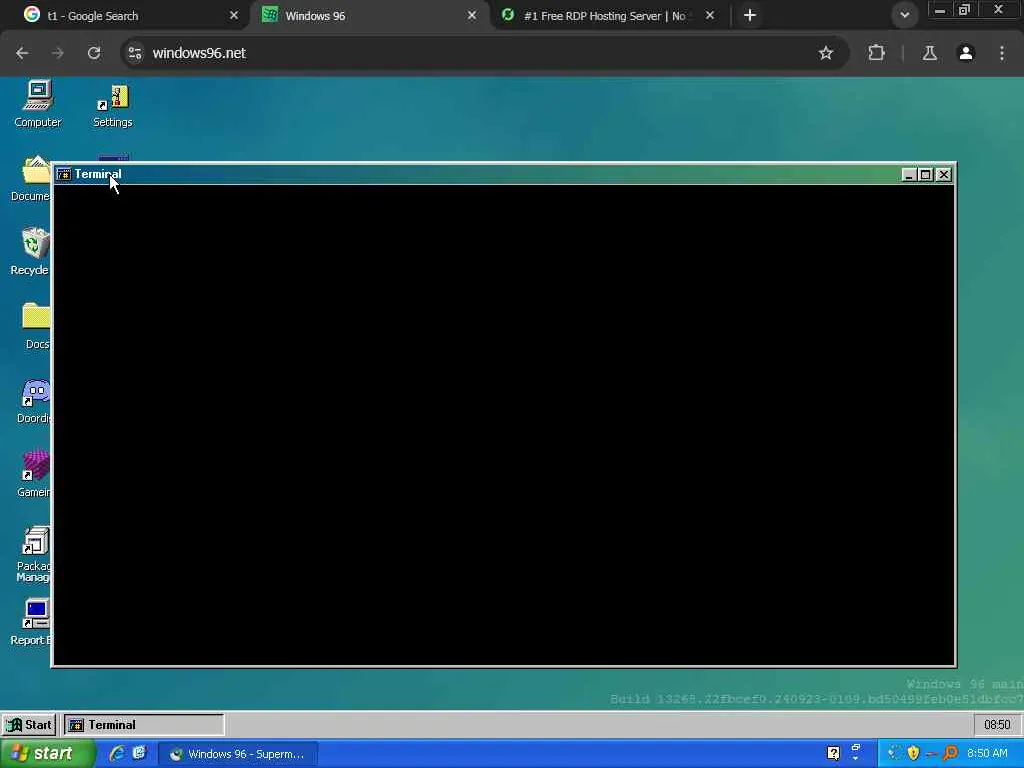Bookmark this page with the star
Image resolution: width=1024 pixels, height=768 pixels.
coord(825,53)
